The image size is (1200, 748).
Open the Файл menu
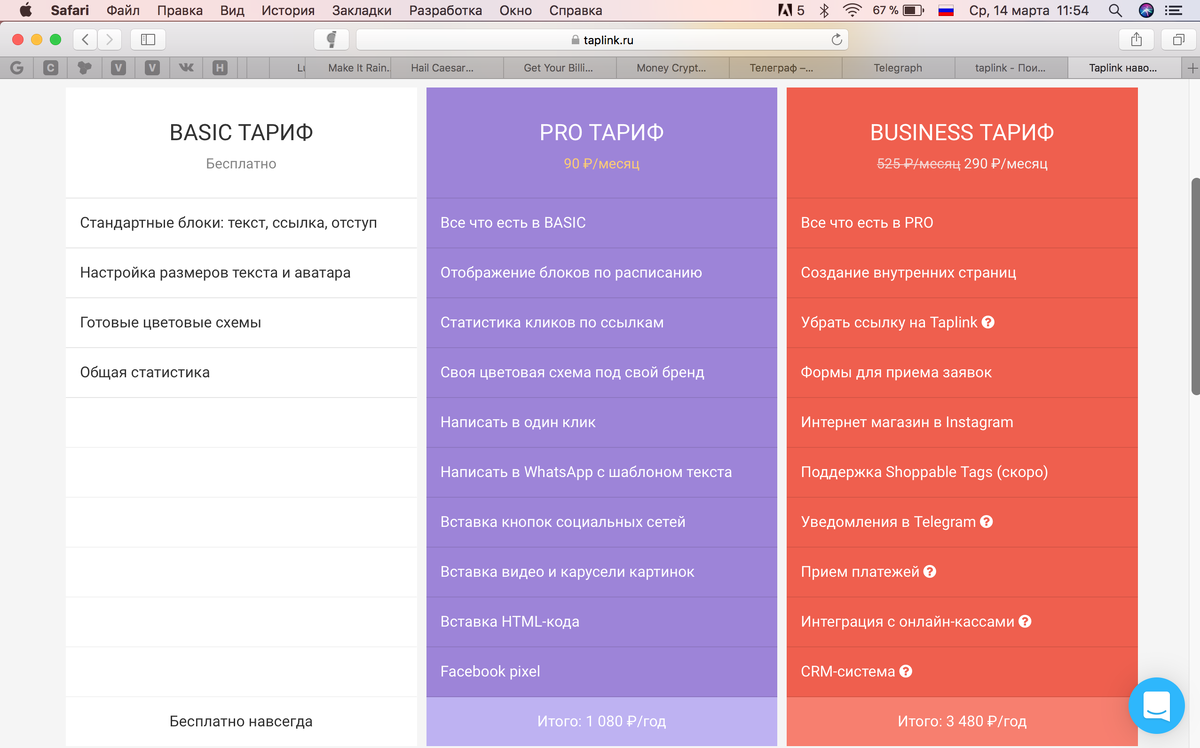tap(123, 11)
